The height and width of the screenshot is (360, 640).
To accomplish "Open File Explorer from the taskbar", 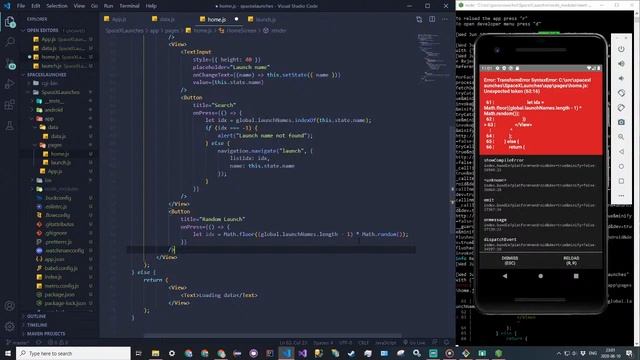I will 156,353.
